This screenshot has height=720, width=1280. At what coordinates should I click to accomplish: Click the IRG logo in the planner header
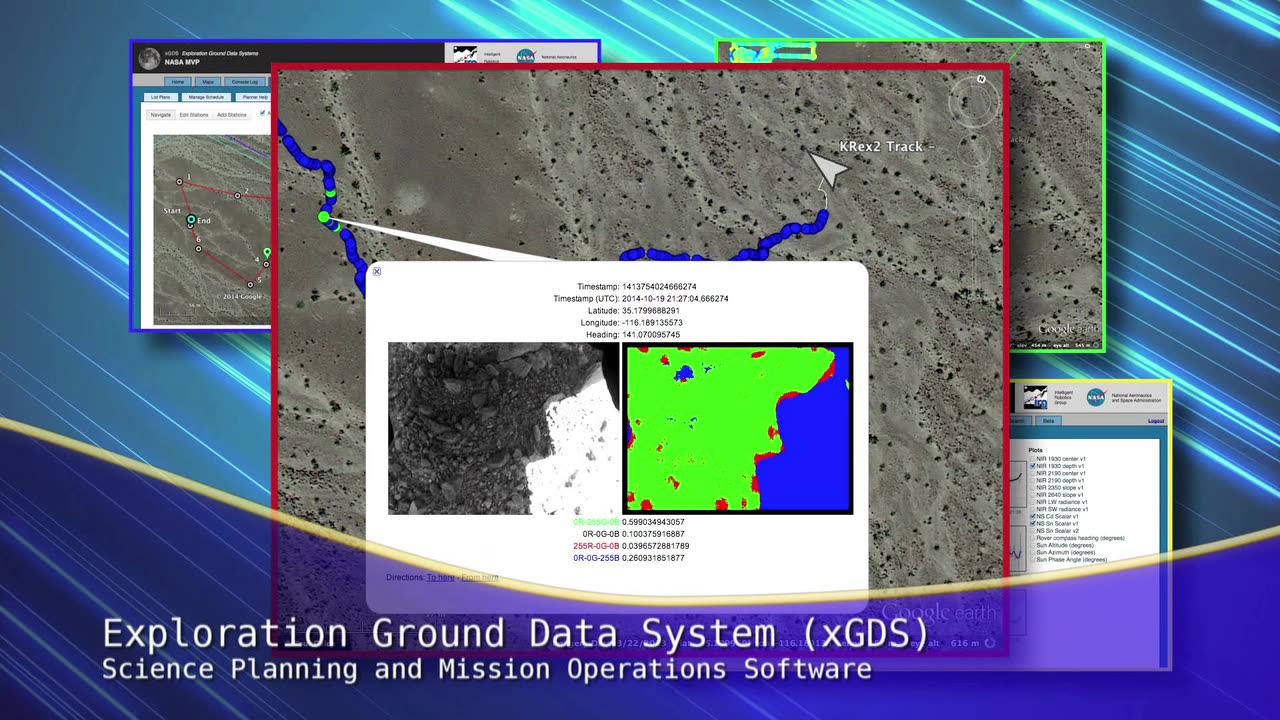[464, 56]
